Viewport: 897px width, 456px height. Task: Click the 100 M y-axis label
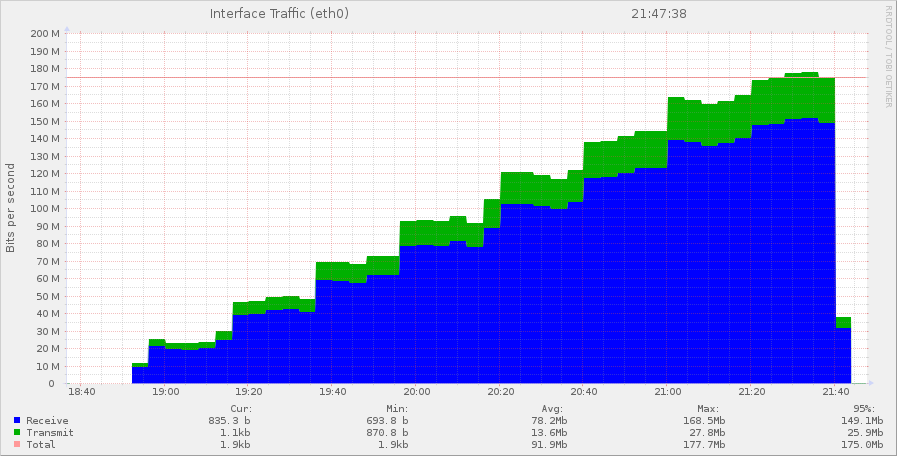pos(45,209)
